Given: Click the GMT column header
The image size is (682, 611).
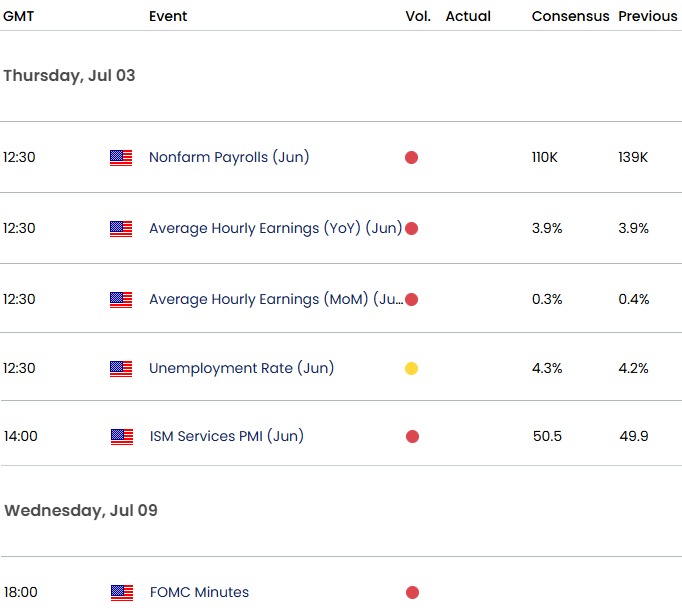Looking at the screenshot, I should click(20, 16).
